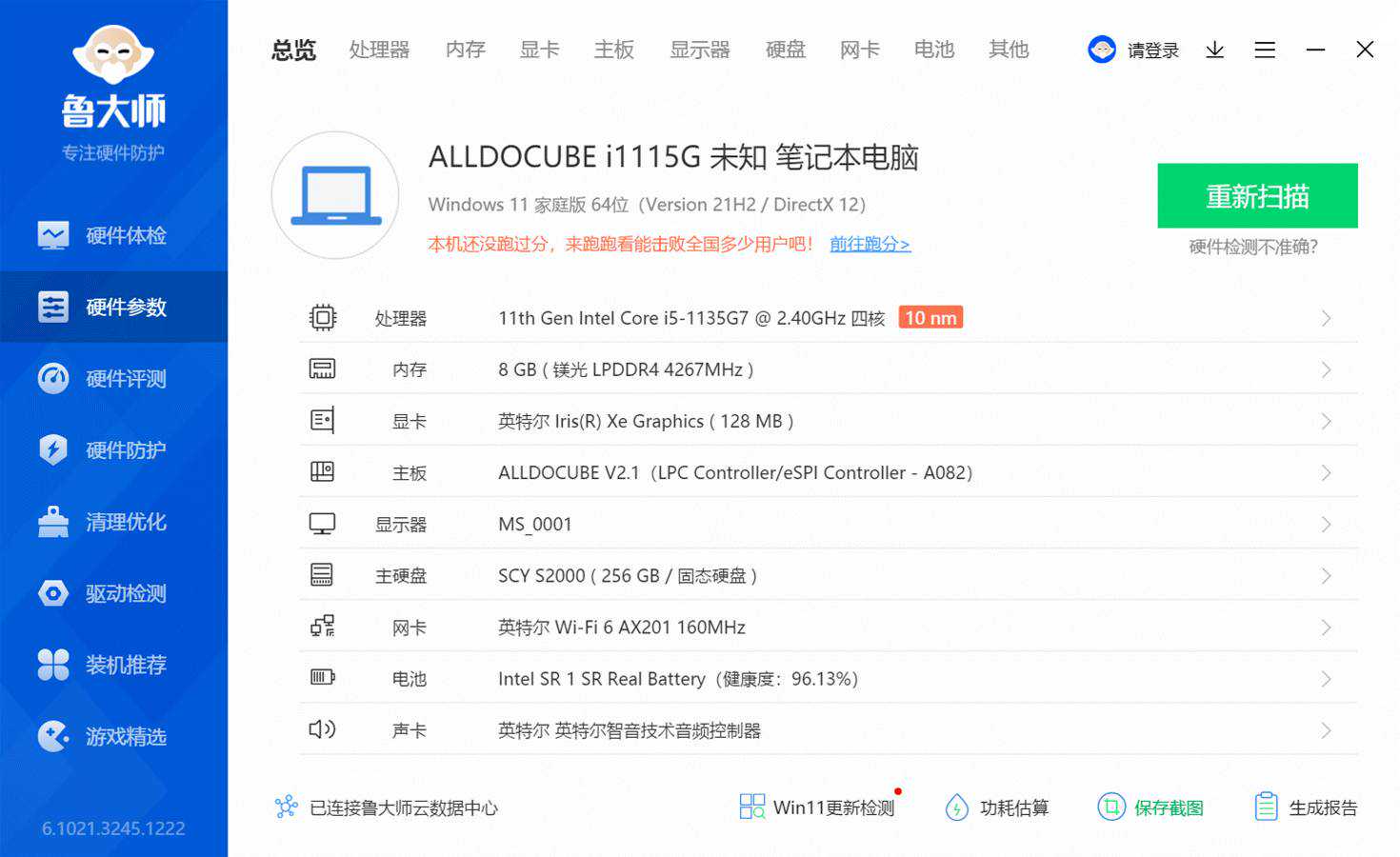
Task: Expand the 内存 row details arrow
Action: click(1326, 369)
